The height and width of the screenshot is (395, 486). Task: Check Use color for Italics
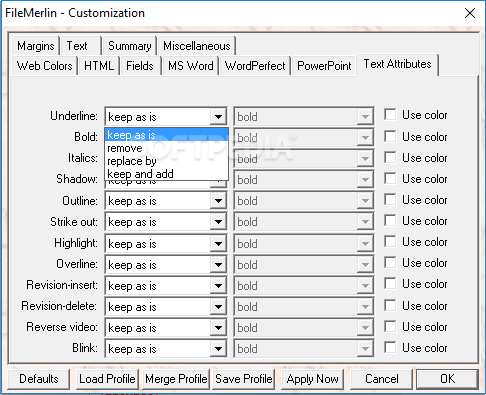coord(390,157)
